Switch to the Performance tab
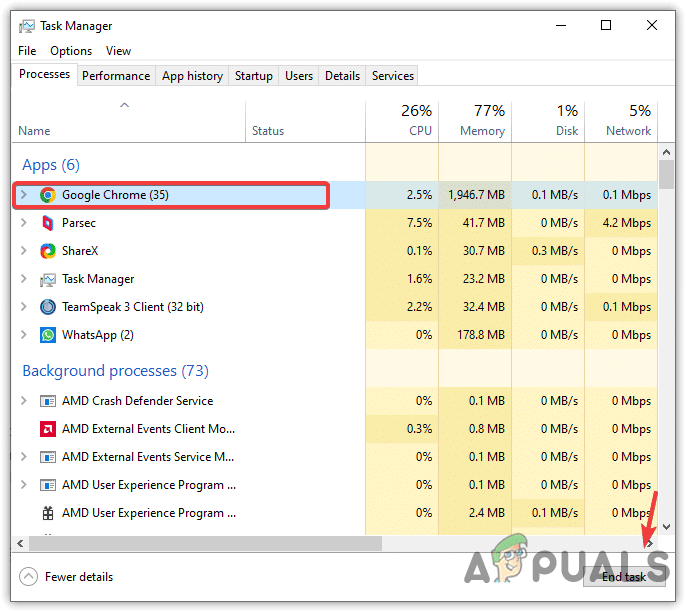 116,76
